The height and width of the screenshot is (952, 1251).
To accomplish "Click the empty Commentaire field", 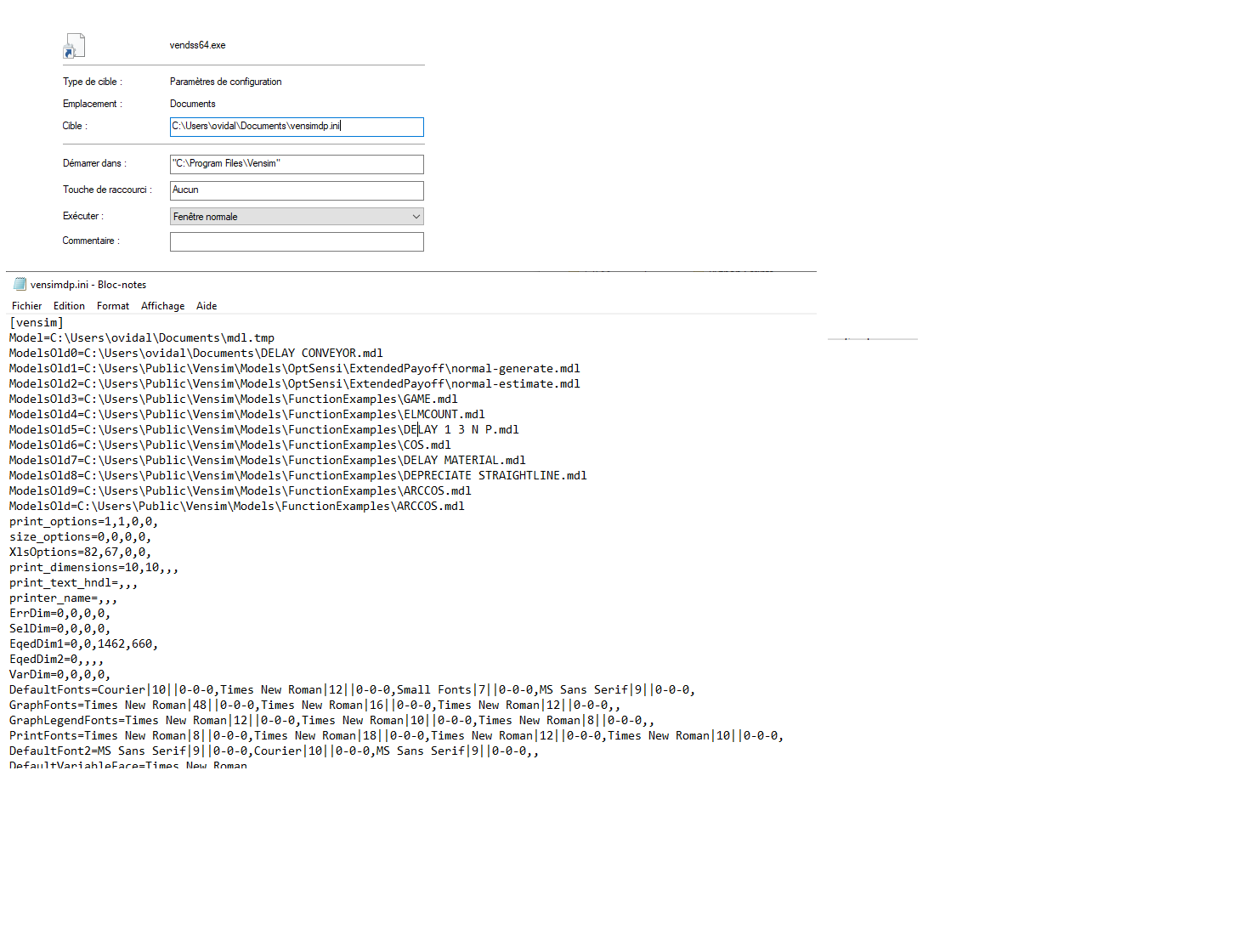I will click(x=297, y=241).
